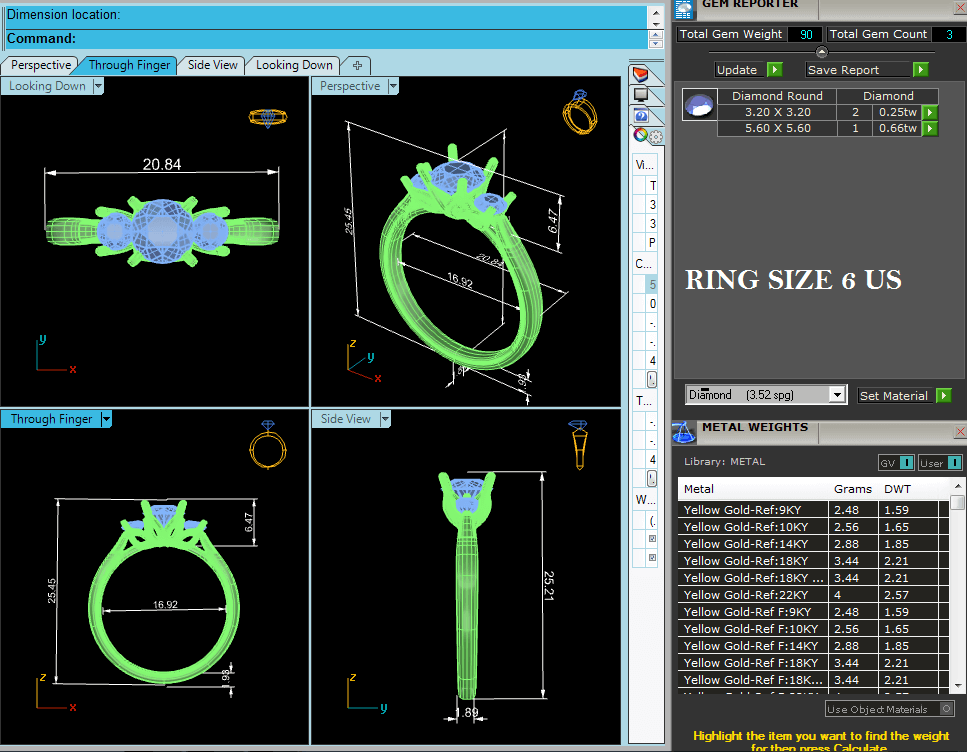Open the display monitor panel tab icon

click(x=642, y=96)
